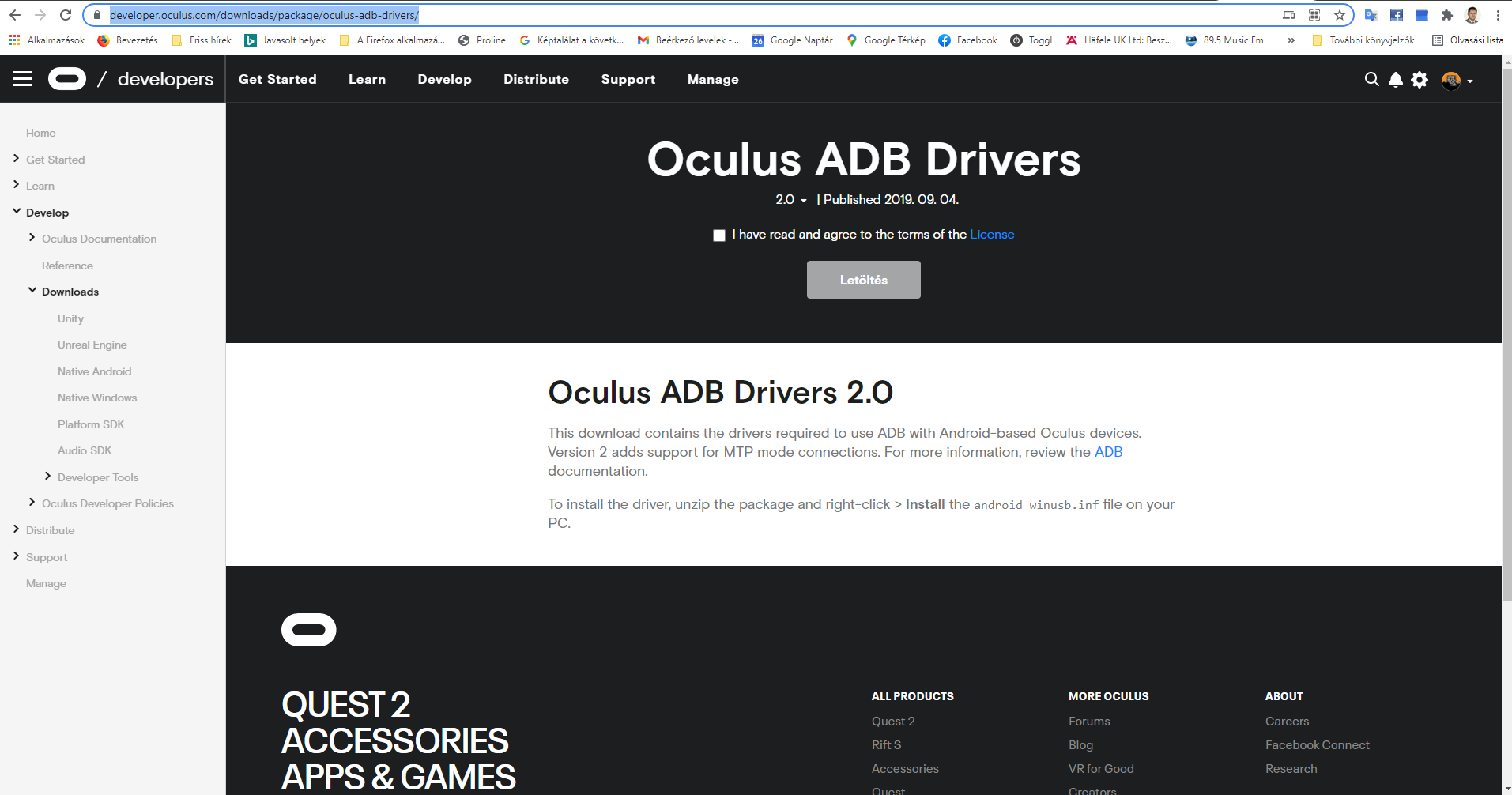The height and width of the screenshot is (795, 1512).
Task: Open the Alkalmazások apps grid bookmark
Action: (47, 40)
